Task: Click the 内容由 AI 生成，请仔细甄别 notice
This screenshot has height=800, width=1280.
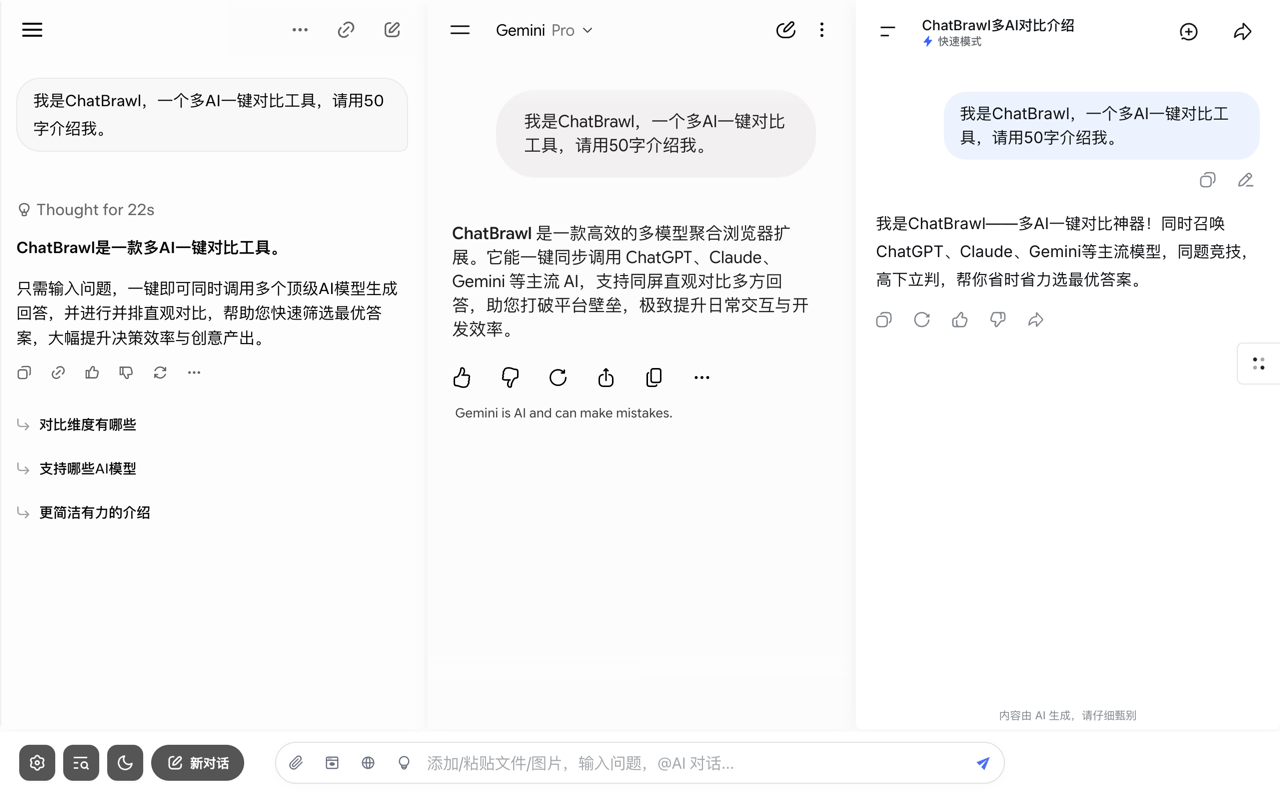Action: click(1067, 716)
